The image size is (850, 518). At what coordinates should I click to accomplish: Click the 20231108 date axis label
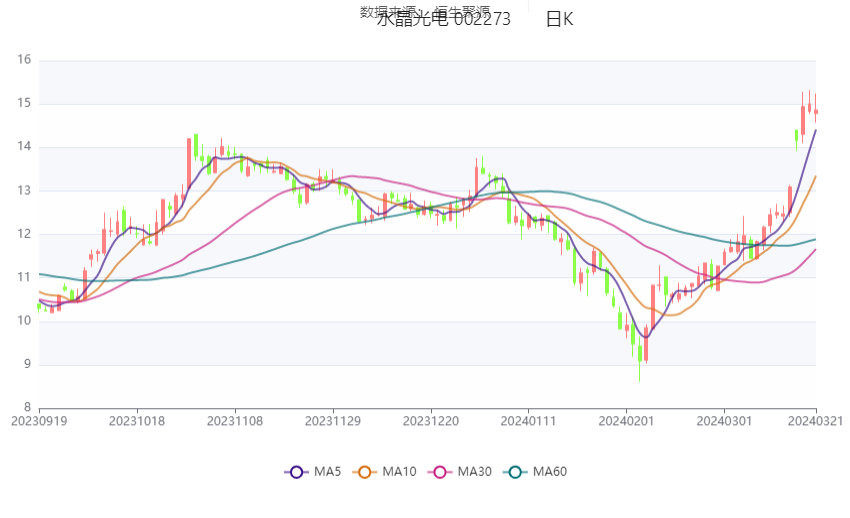coord(236,421)
